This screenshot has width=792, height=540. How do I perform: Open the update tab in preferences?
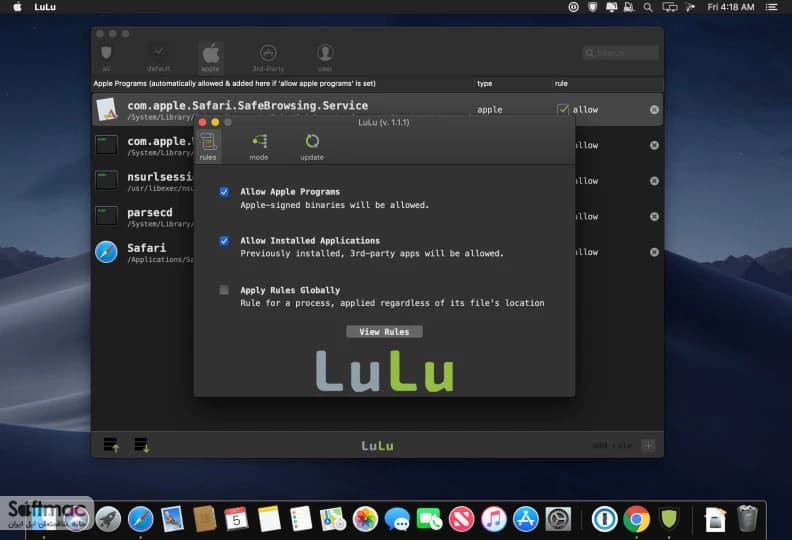point(312,146)
